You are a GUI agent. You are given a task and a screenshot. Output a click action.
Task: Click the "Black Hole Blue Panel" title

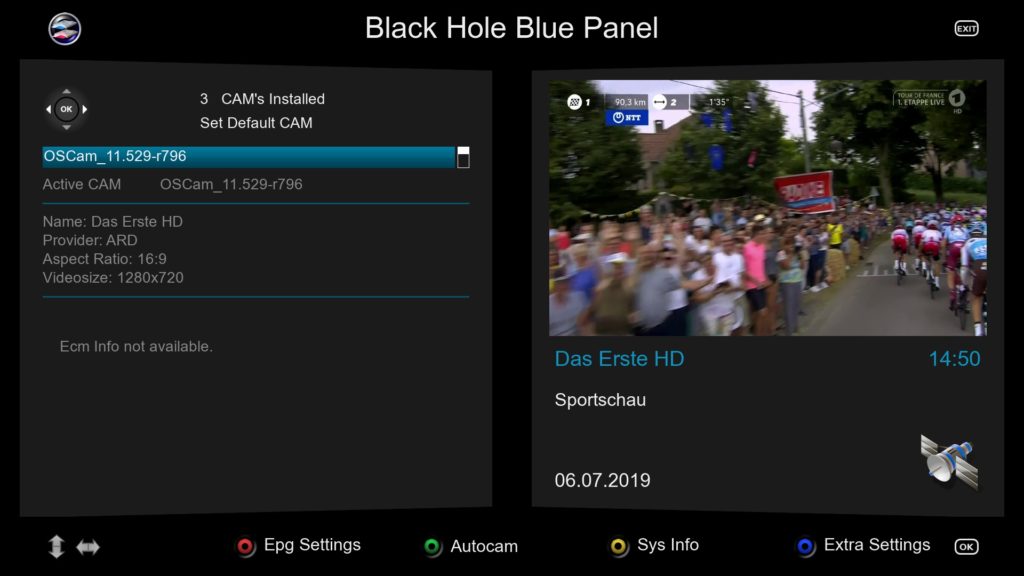[511, 28]
